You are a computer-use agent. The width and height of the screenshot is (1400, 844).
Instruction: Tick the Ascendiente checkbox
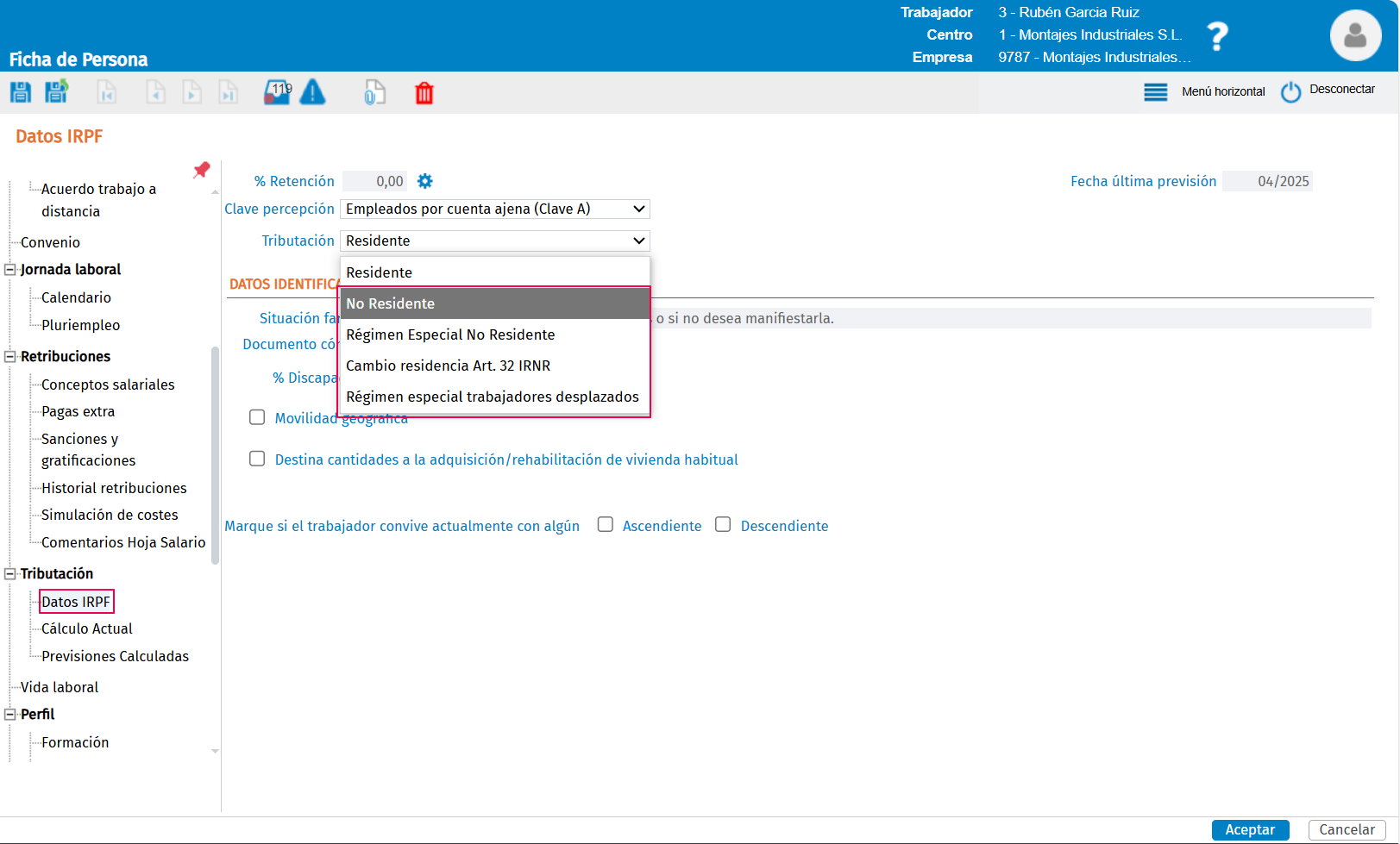click(x=606, y=524)
